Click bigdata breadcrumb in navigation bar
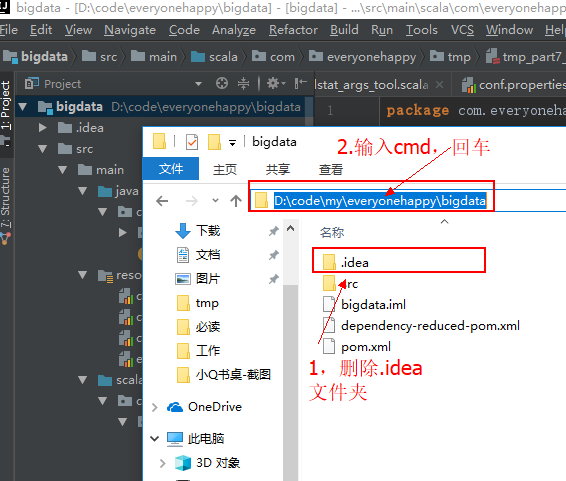 35,57
